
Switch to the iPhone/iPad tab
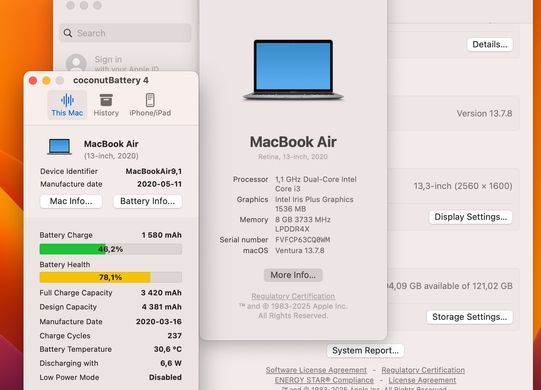click(x=150, y=105)
